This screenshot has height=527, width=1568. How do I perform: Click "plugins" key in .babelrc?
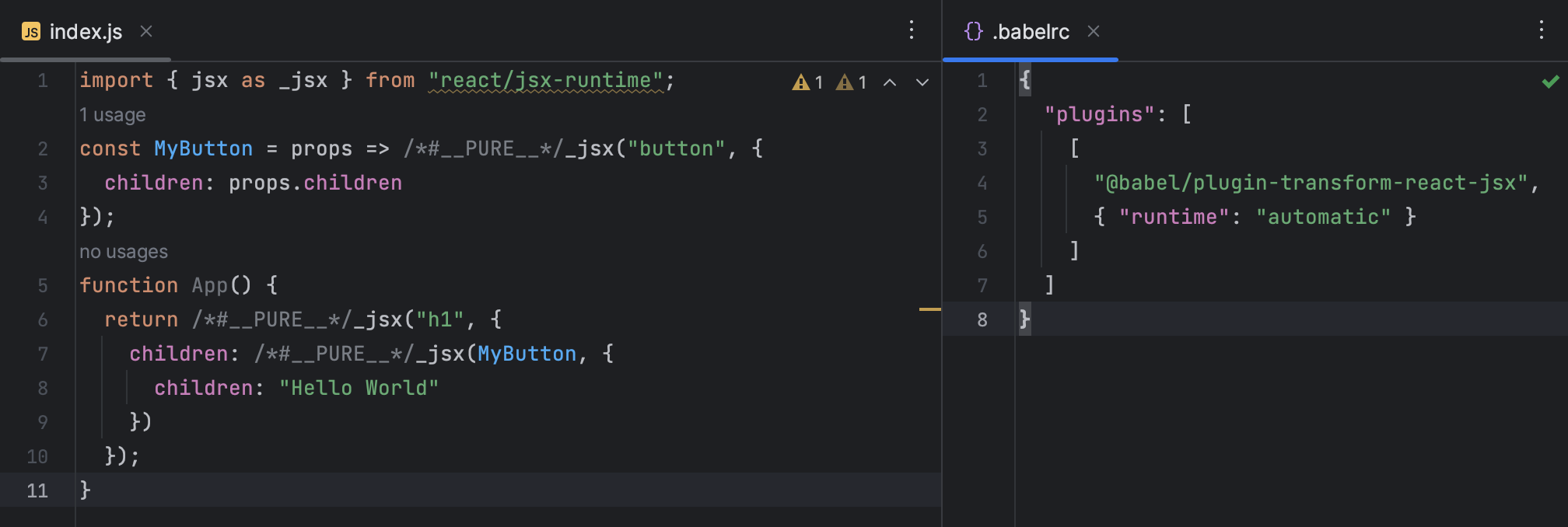pyautogui.click(x=1099, y=114)
